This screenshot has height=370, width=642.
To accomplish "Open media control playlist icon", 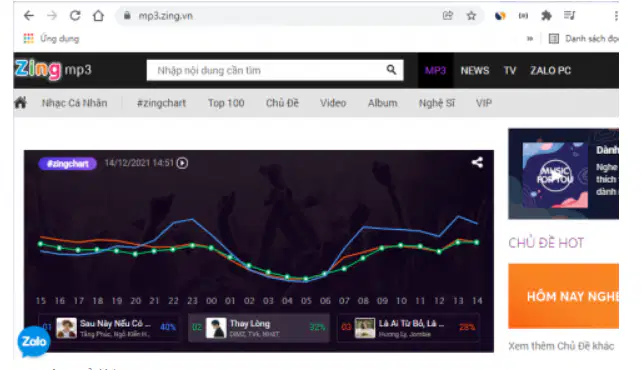I will [x=570, y=16].
